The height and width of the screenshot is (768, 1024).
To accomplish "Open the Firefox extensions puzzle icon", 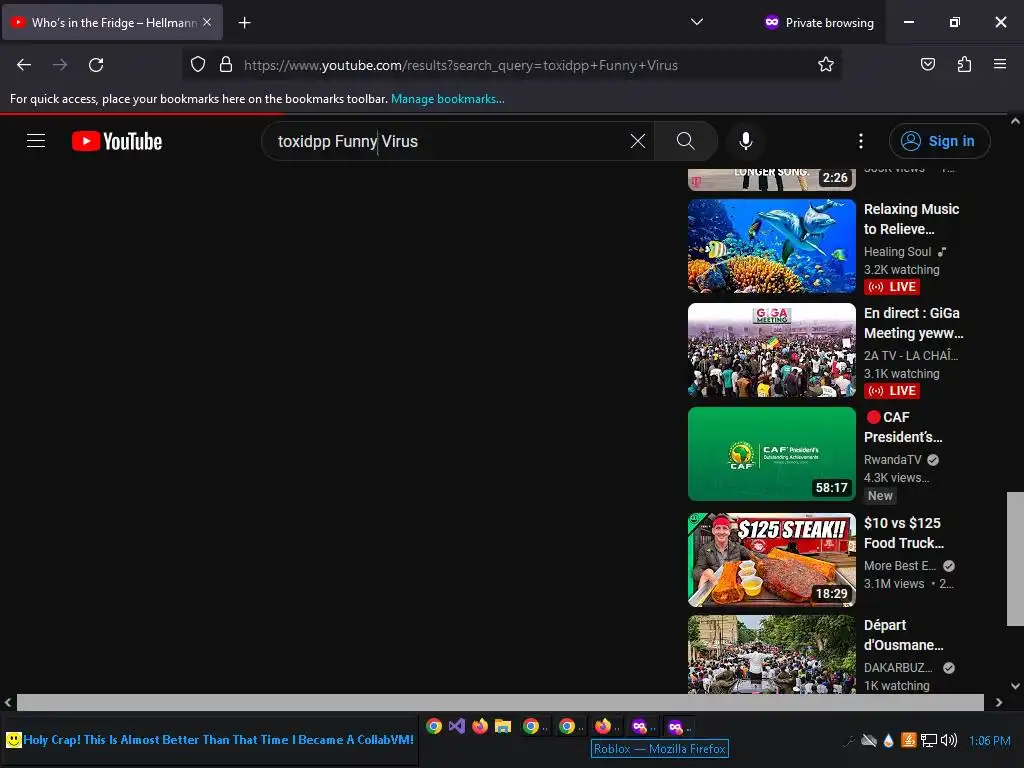I will coord(964,64).
